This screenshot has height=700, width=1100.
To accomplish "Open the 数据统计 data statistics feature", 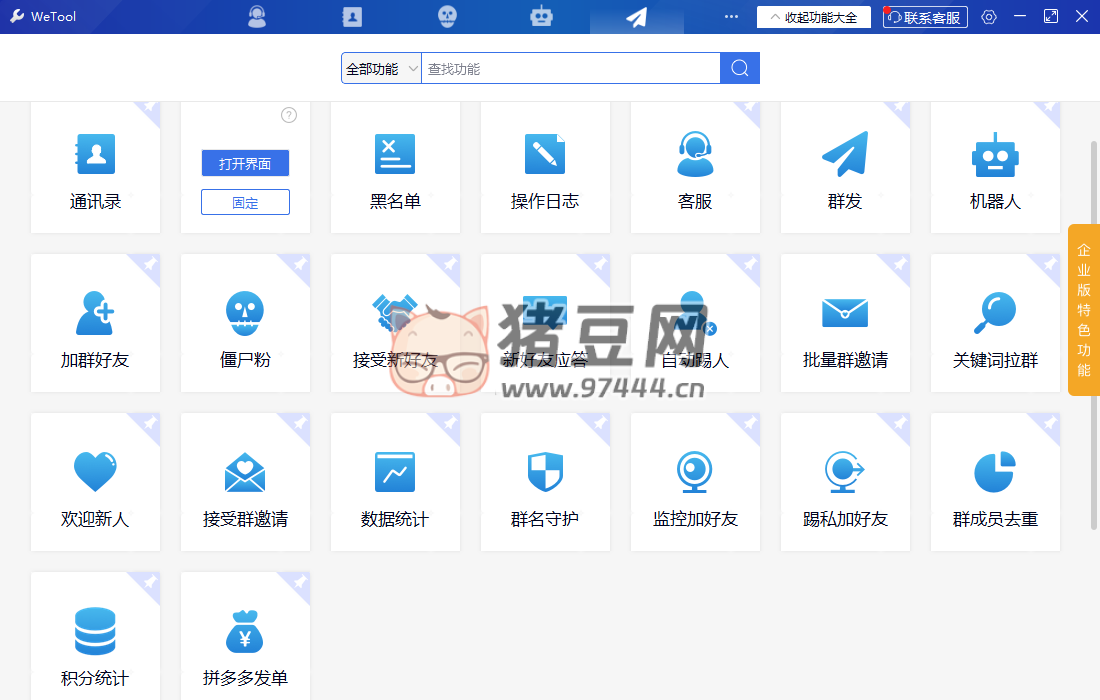I will click(x=395, y=485).
